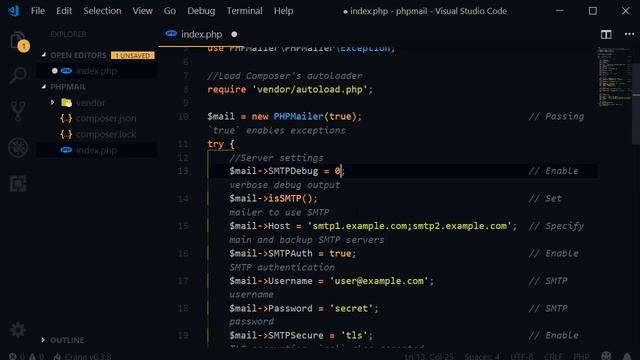The width and height of the screenshot is (640, 360).
Task: Click the try keyword on line 11
Action: 216,144
